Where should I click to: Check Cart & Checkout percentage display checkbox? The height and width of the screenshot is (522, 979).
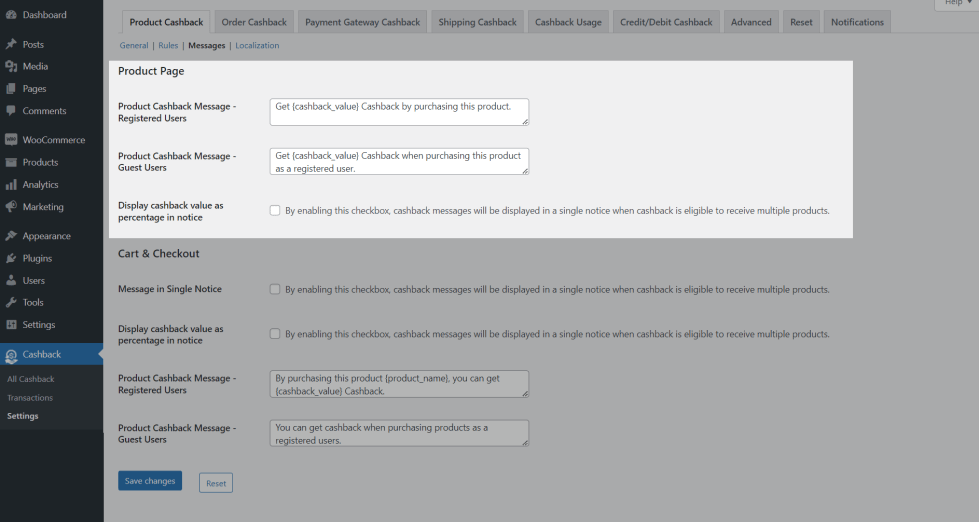click(275, 334)
